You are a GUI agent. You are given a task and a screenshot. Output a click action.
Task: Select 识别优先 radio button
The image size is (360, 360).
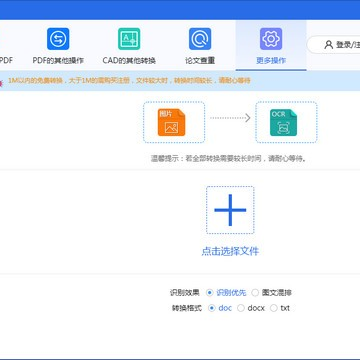pyautogui.click(x=209, y=293)
